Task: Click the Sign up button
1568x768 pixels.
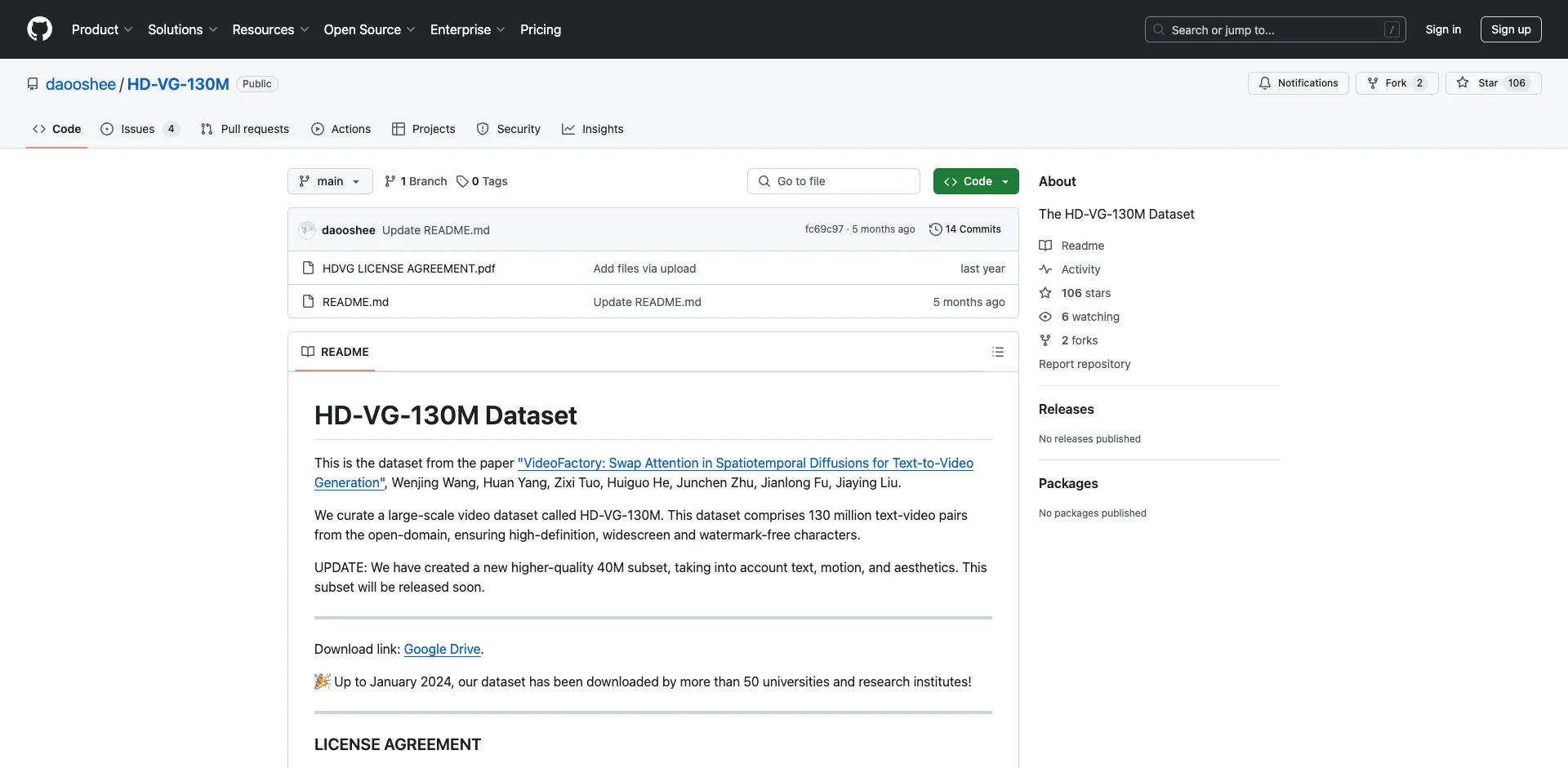Action: [x=1511, y=29]
